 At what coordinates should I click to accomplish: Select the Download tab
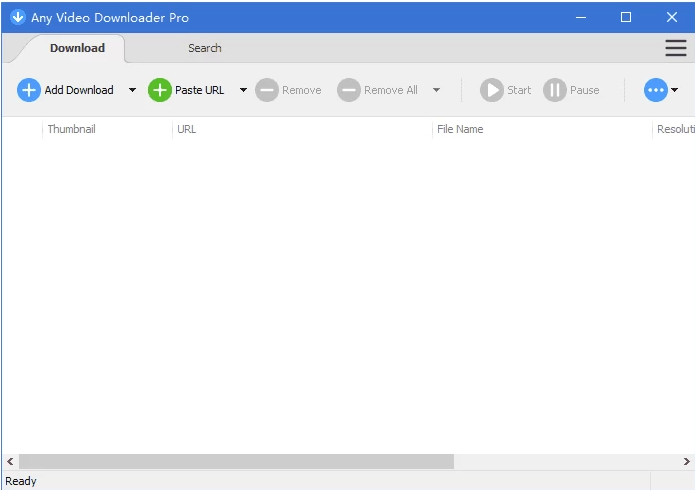pos(77,48)
